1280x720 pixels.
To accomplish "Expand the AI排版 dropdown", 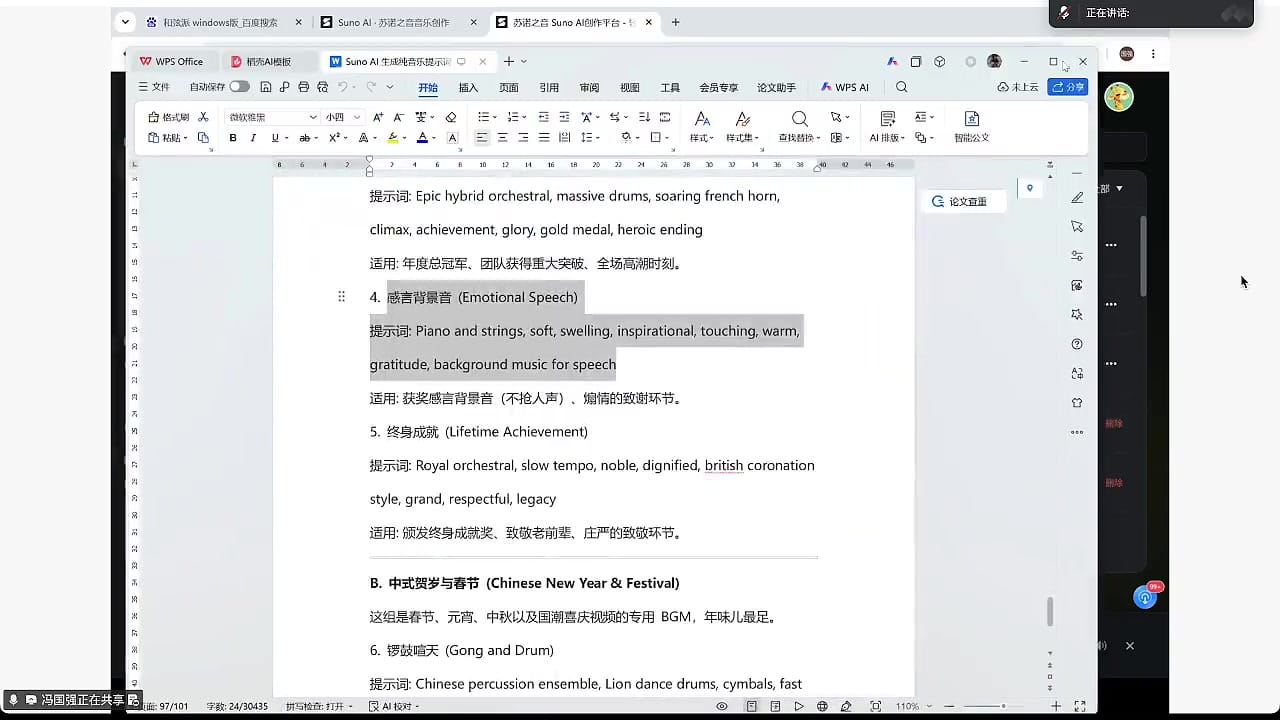I will click(x=886, y=138).
